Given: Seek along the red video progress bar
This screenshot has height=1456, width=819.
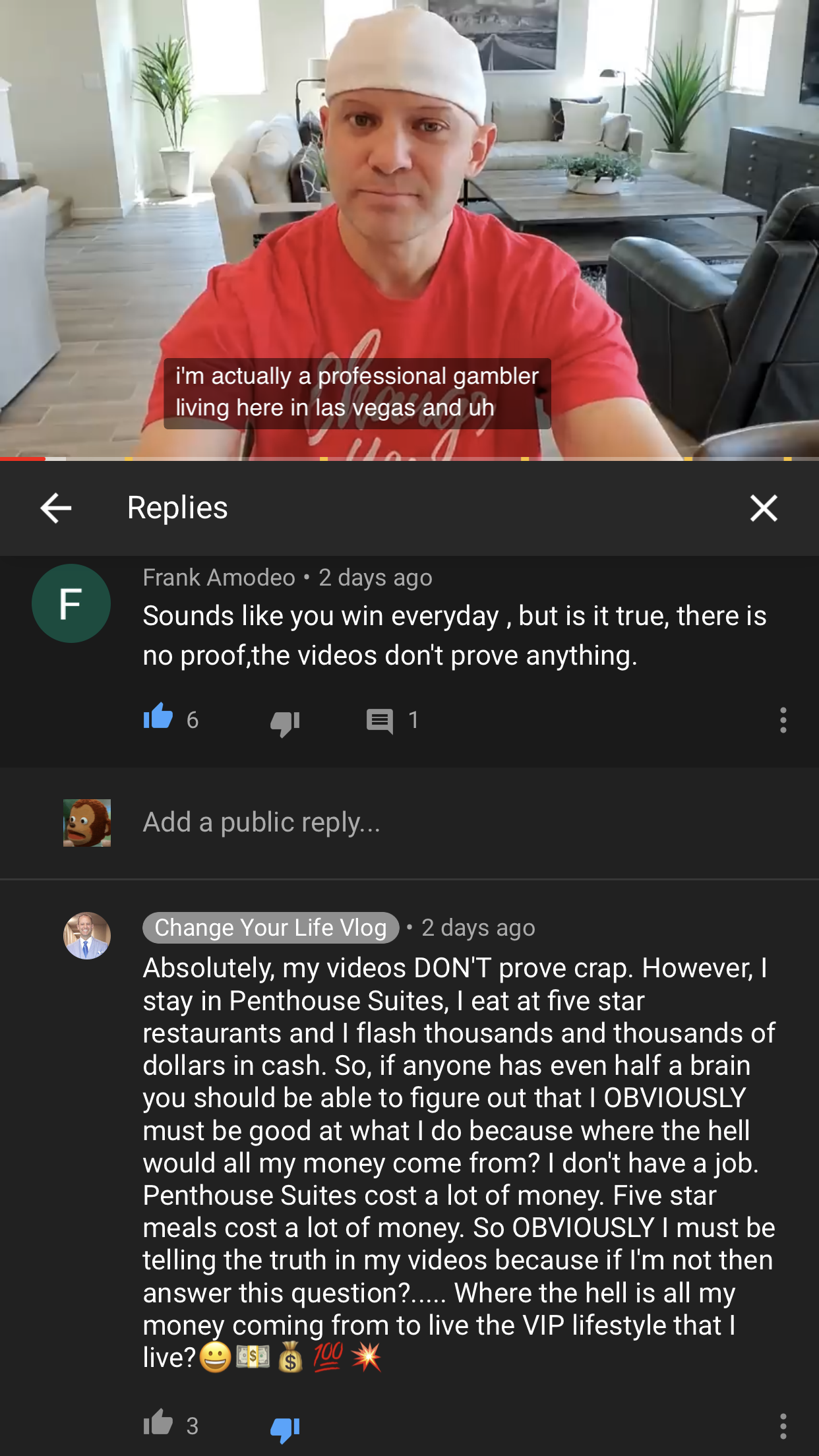Looking at the screenshot, I should [409, 458].
